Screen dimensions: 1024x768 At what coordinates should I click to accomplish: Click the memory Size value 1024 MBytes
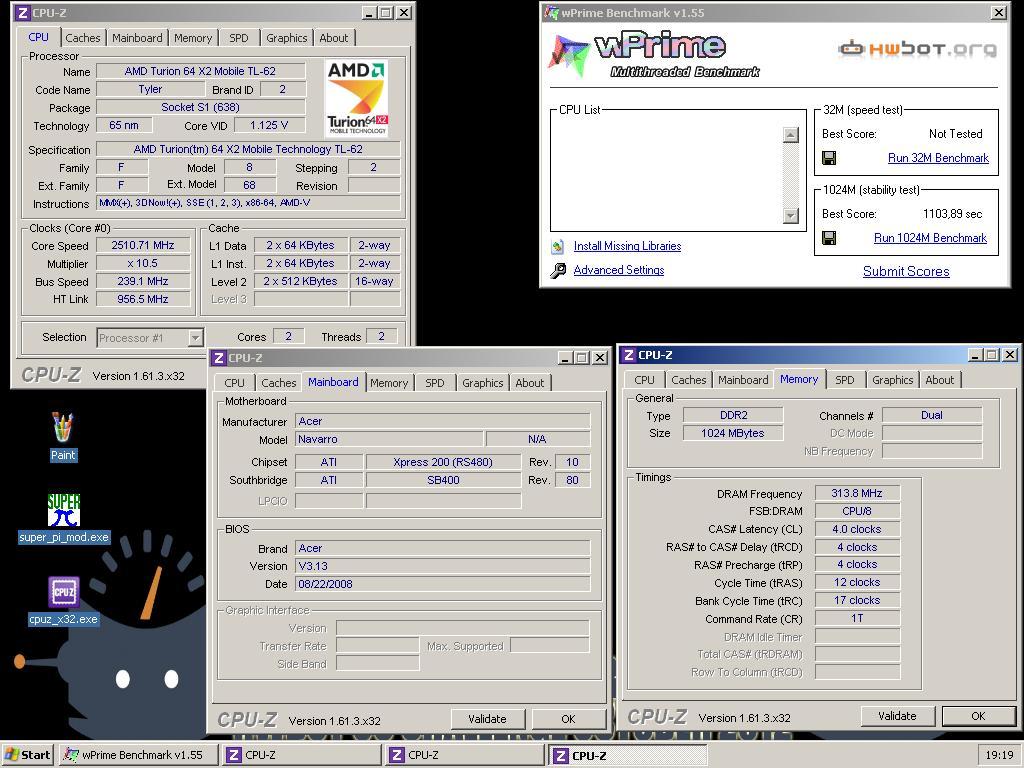click(733, 433)
